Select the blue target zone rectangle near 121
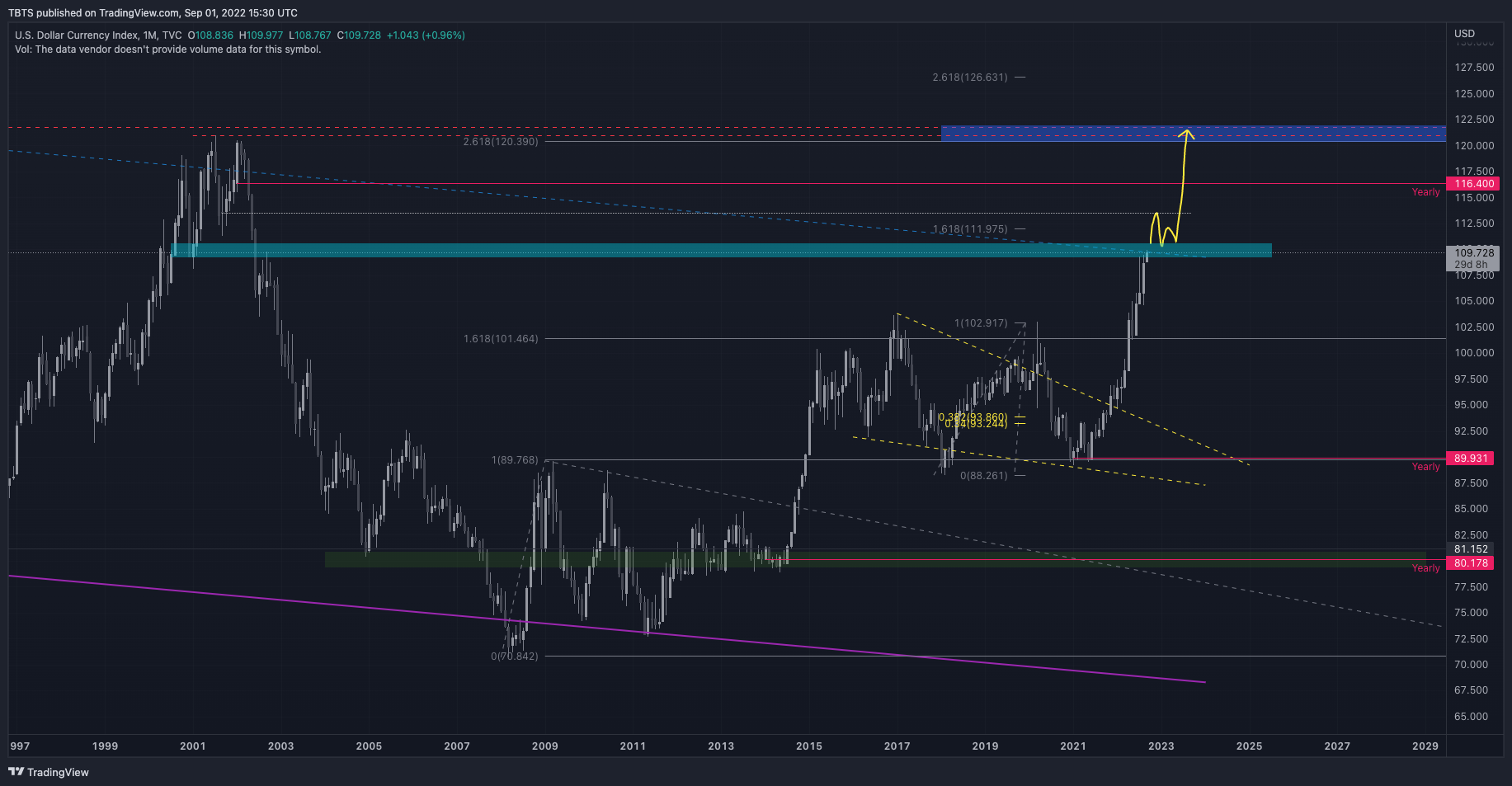The image size is (1512, 786). tap(1194, 134)
